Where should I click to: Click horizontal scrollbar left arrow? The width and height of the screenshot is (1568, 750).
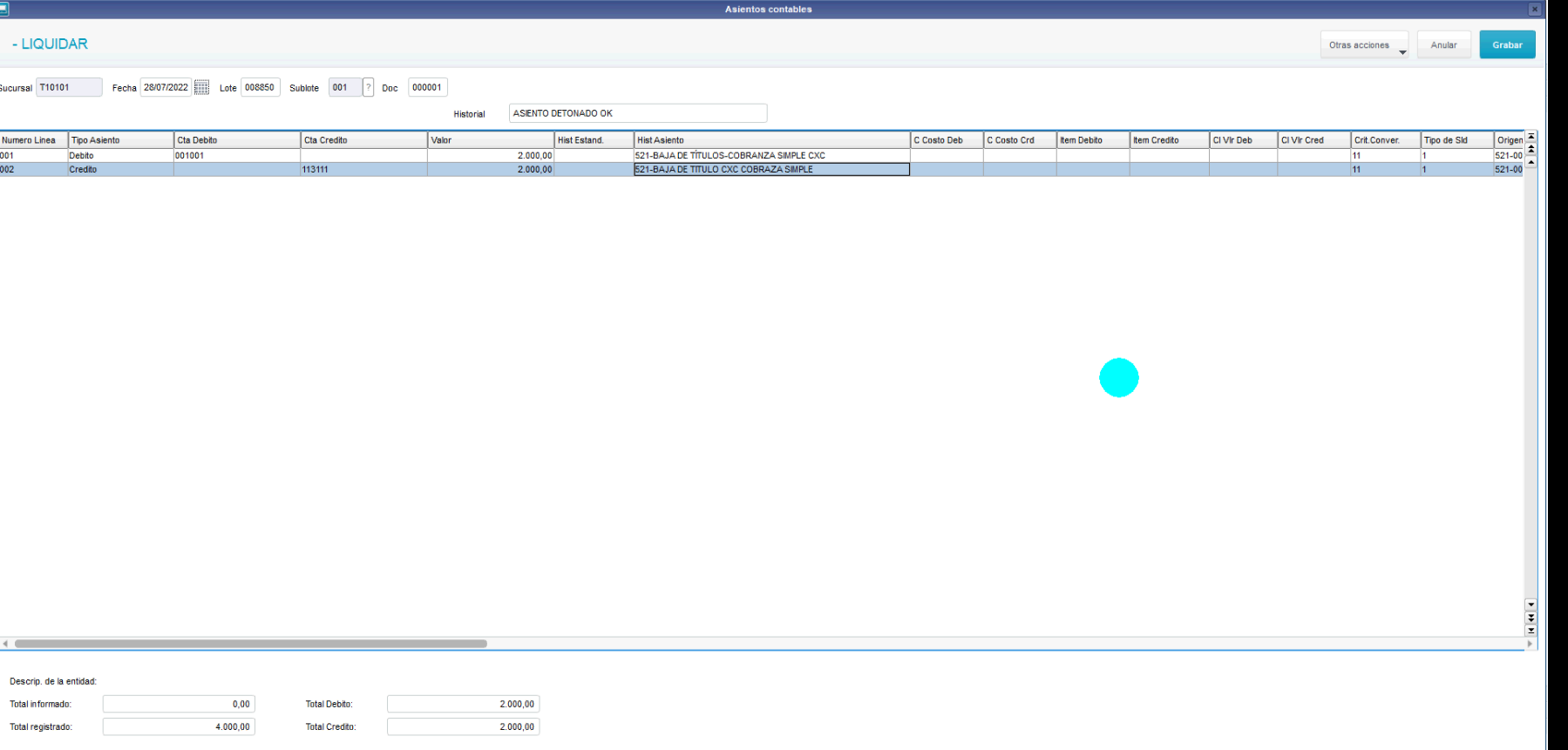click(5, 644)
